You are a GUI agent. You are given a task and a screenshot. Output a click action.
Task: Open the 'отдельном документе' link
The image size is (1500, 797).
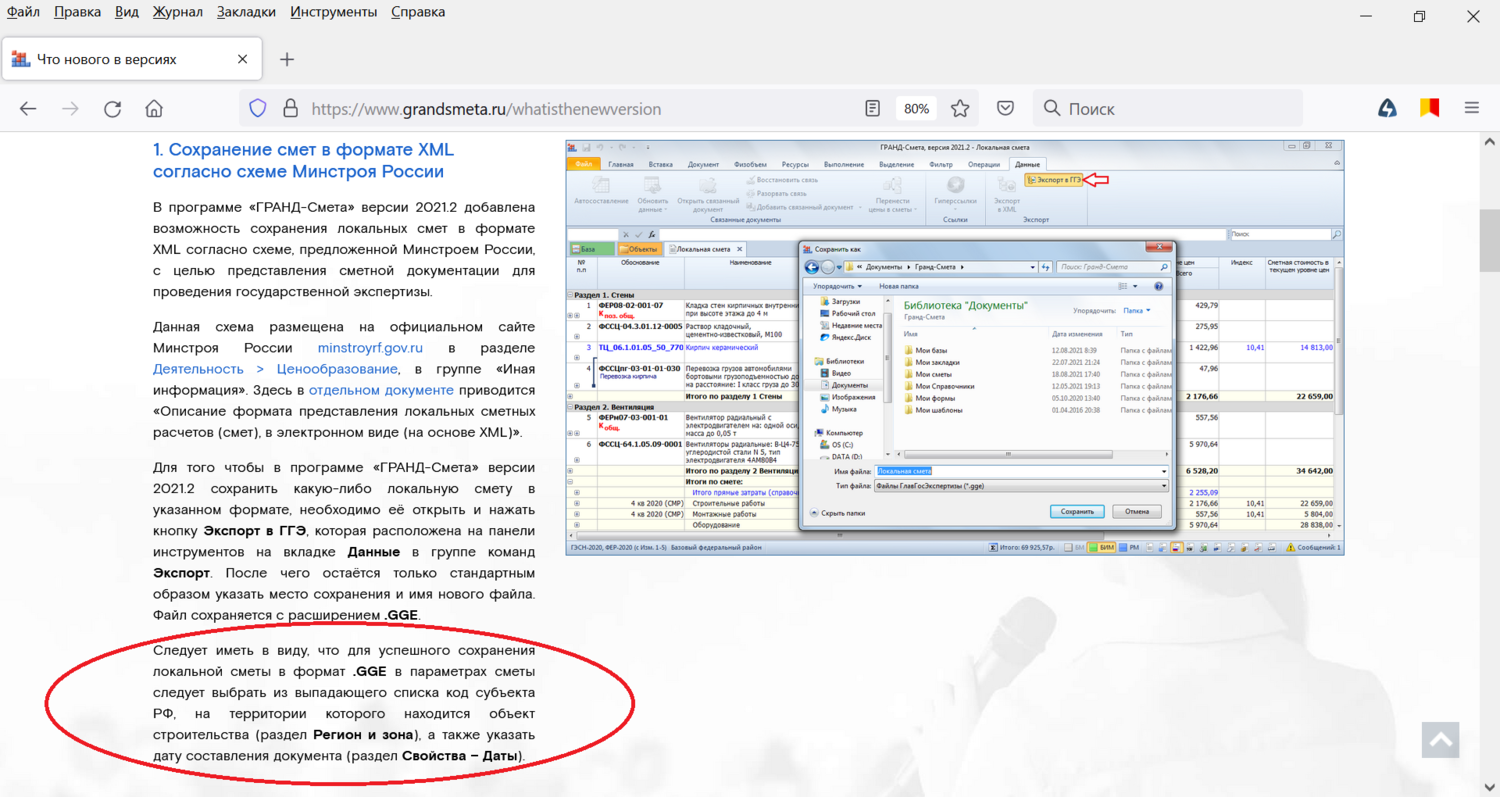coord(367,390)
